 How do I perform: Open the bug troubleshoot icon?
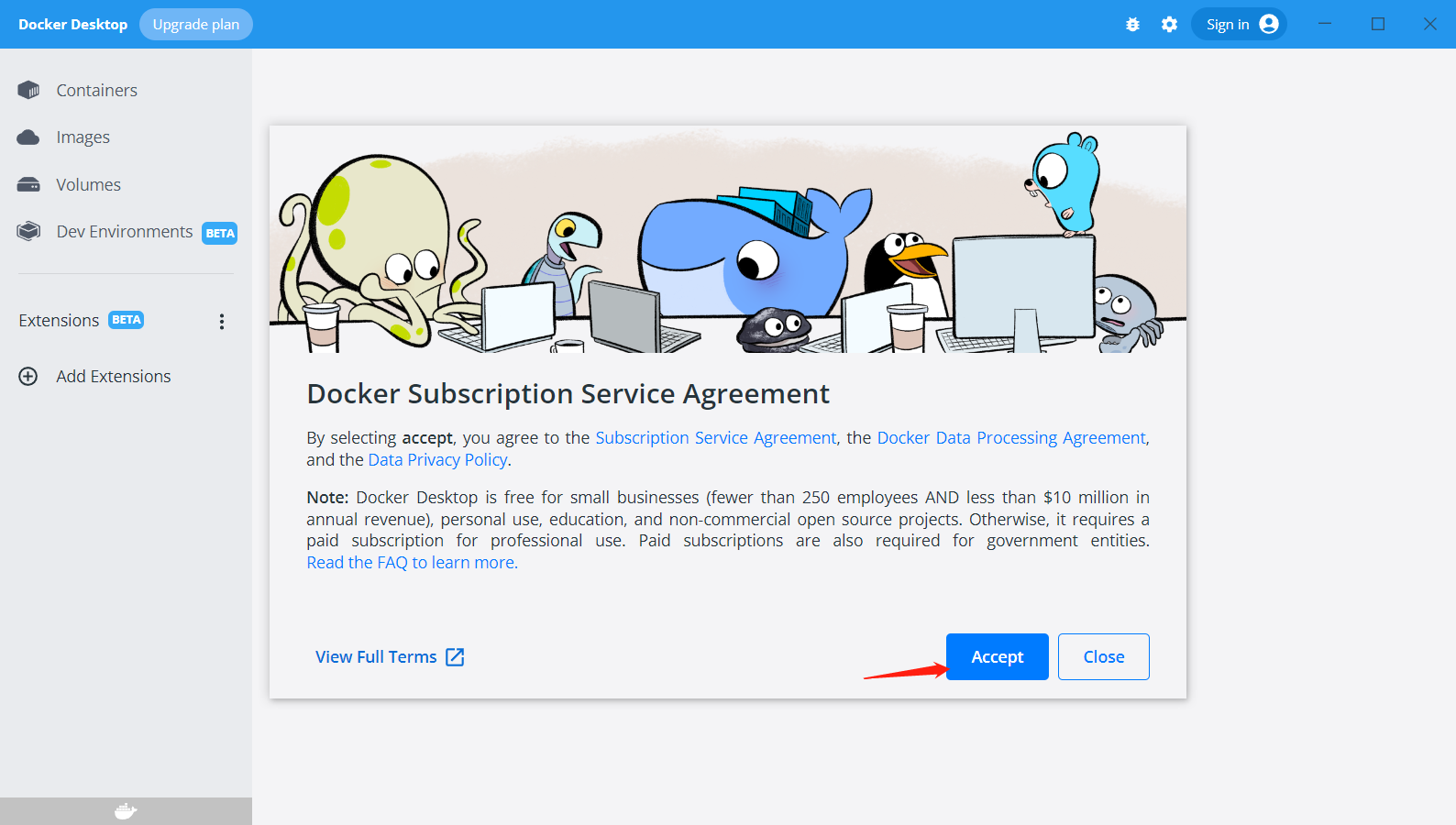coord(1133,25)
